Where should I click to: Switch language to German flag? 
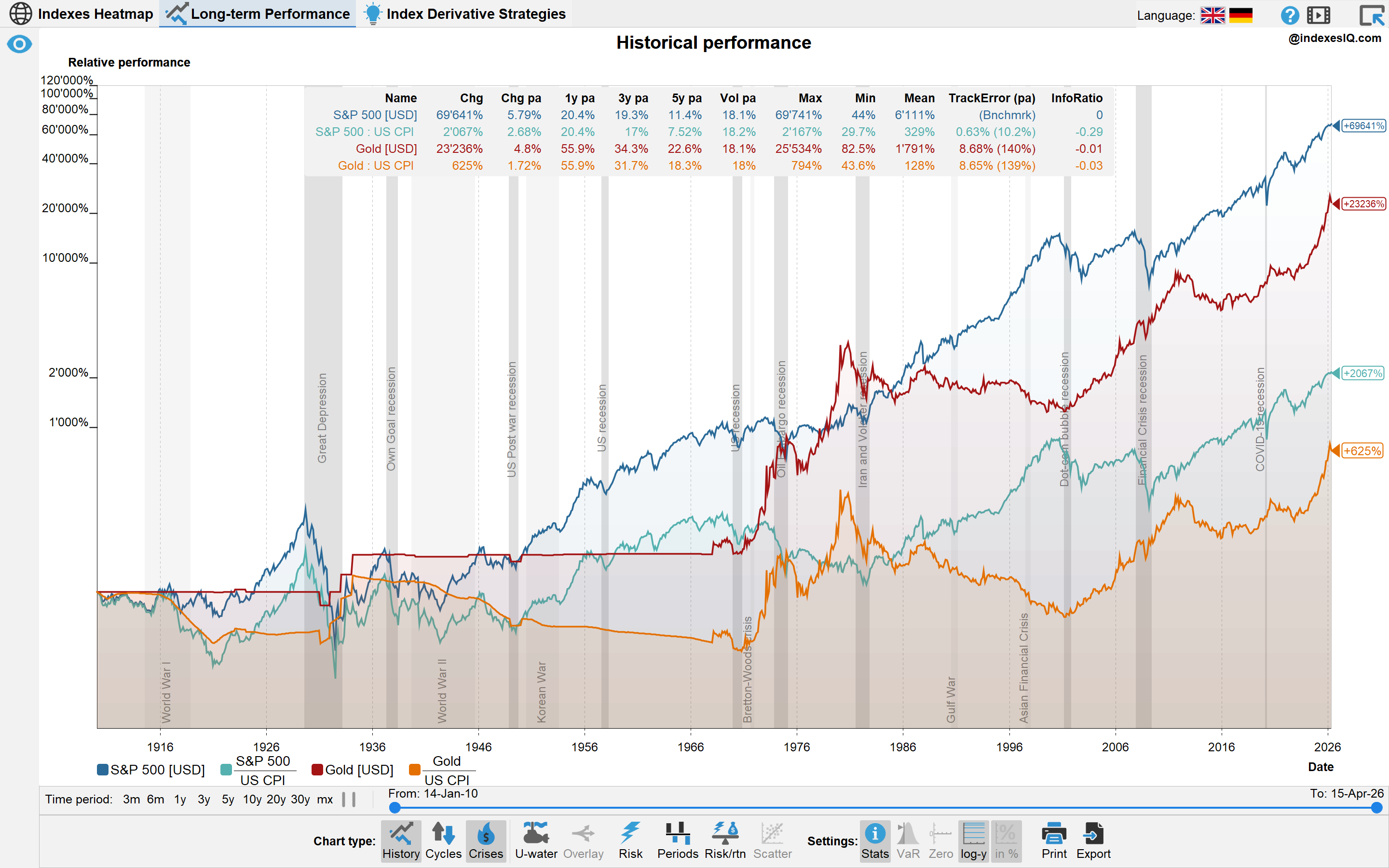1240,15
